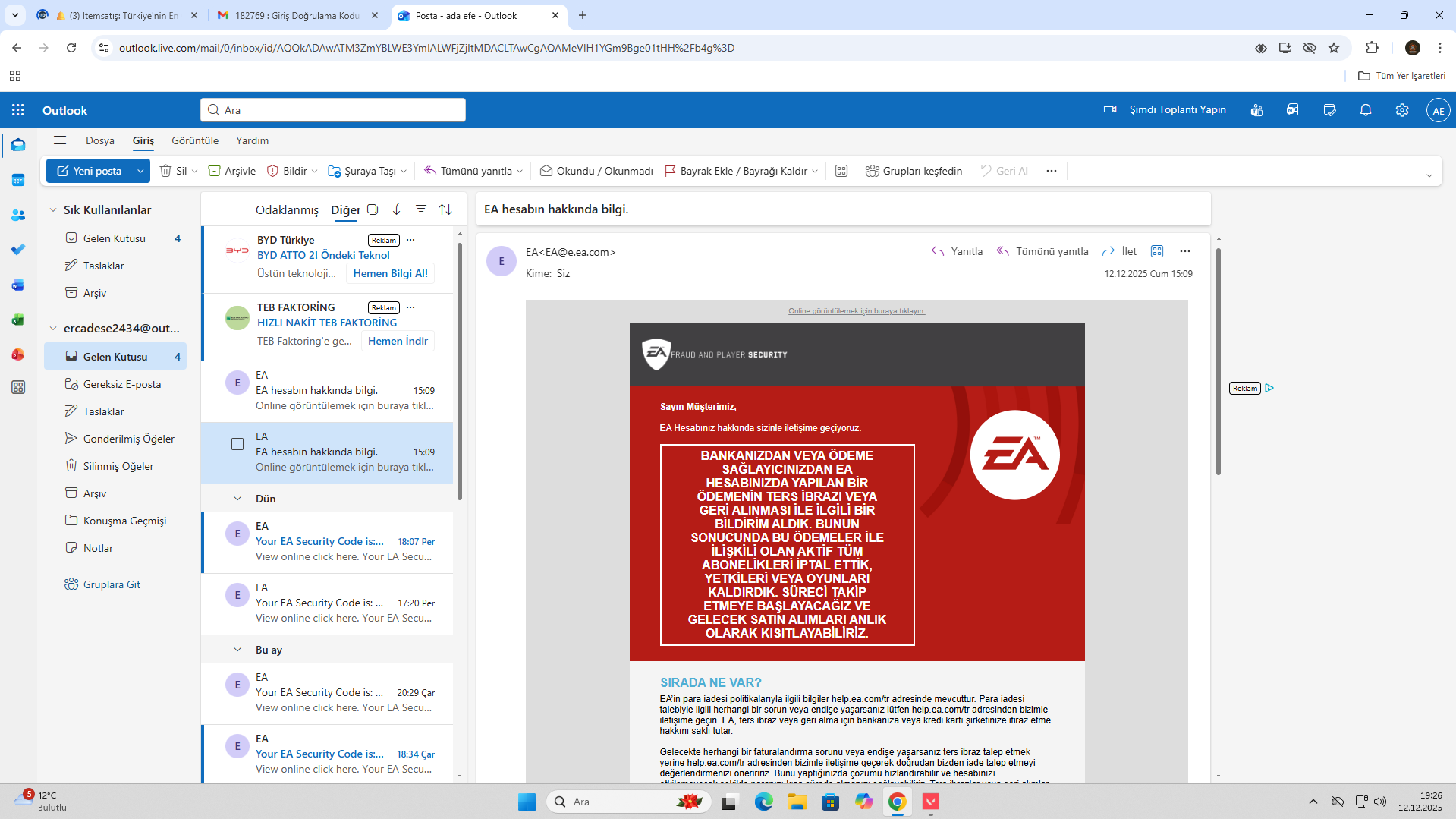Open the Gereksiz E-posta folder

pos(115,384)
